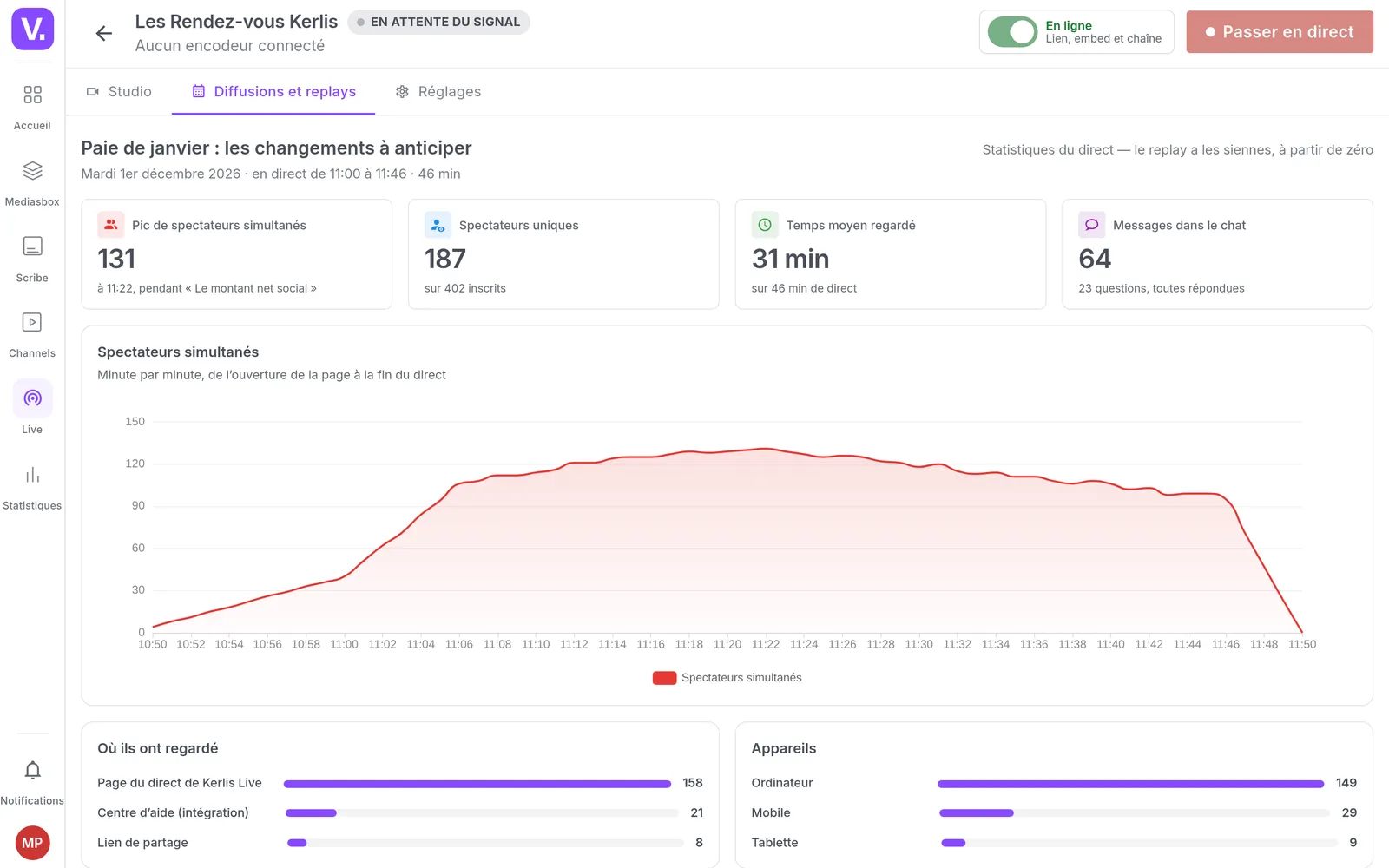
Task: Click 'sur 402 inscrits' text
Action: coord(465,288)
